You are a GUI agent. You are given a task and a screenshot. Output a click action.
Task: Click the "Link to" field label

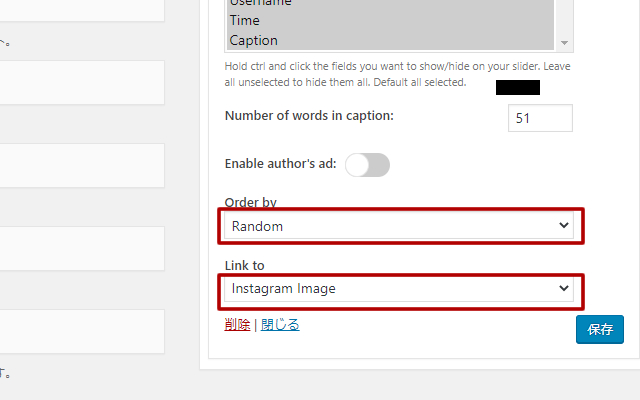click(244, 266)
